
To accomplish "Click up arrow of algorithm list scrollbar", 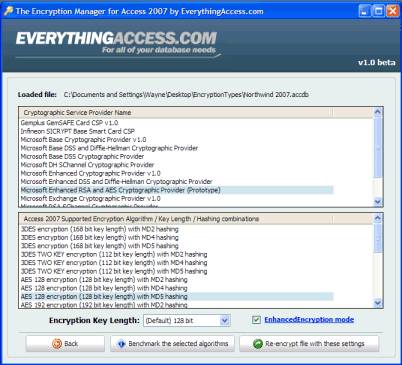I will click(377, 218).
